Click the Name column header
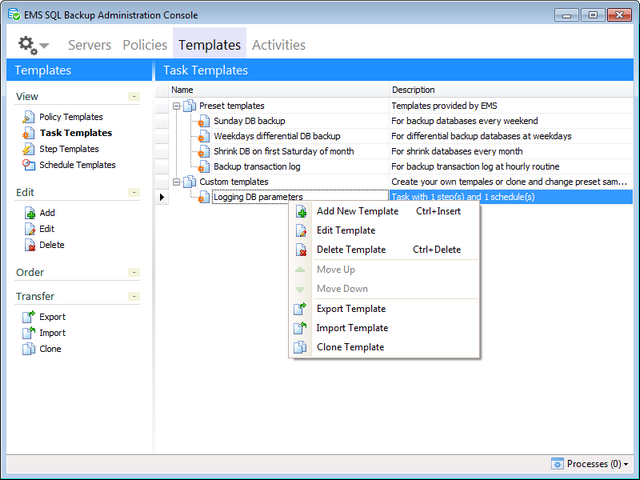Screen dimensions: 640x480 tap(279, 90)
